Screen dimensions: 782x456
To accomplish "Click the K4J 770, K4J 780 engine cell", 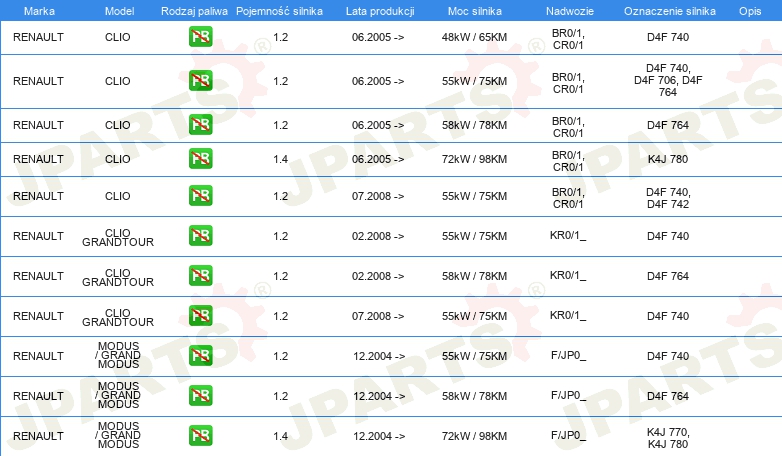I will coord(668,438).
